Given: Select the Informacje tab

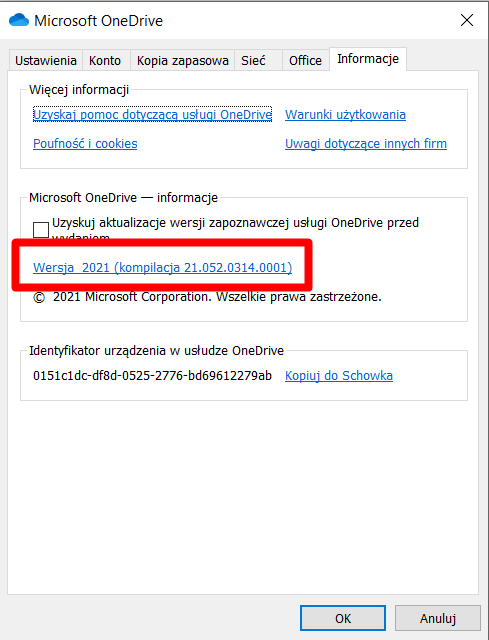Looking at the screenshot, I should pos(368,59).
